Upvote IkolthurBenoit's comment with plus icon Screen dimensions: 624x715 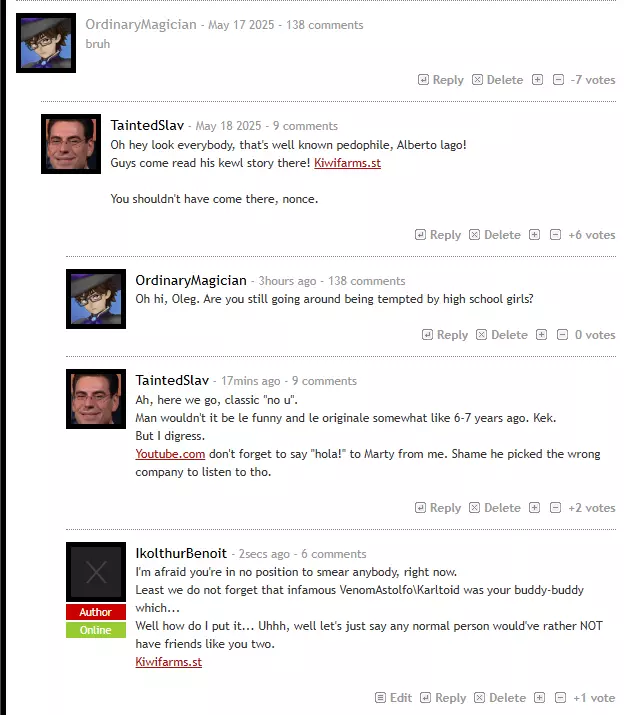(540, 698)
